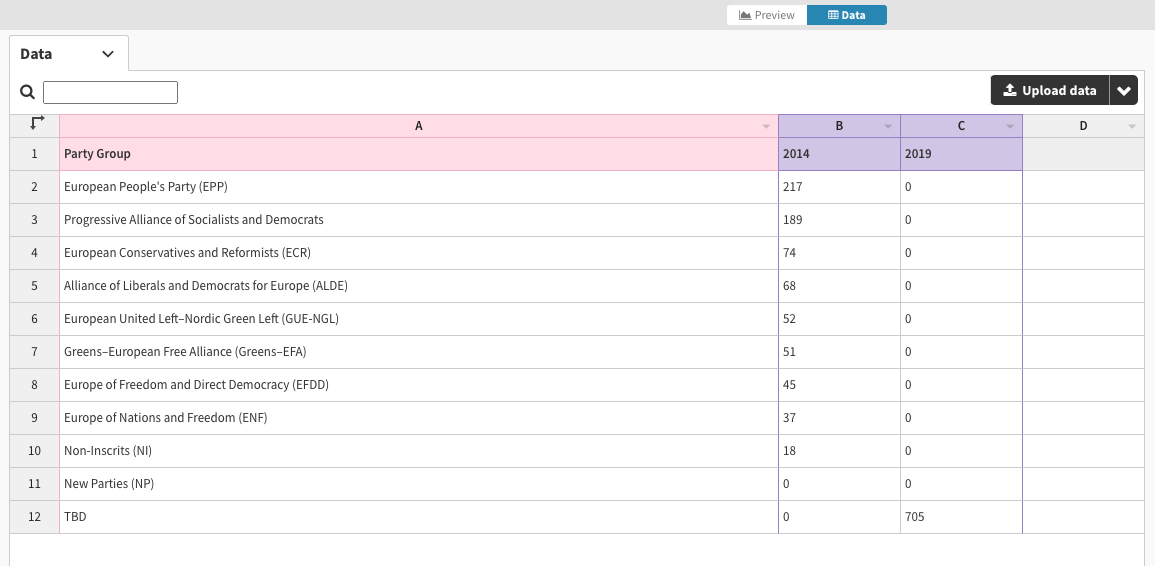Click the transpose rows and columns icon
The width and height of the screenshot is (1155, 566).
(36, 124)
